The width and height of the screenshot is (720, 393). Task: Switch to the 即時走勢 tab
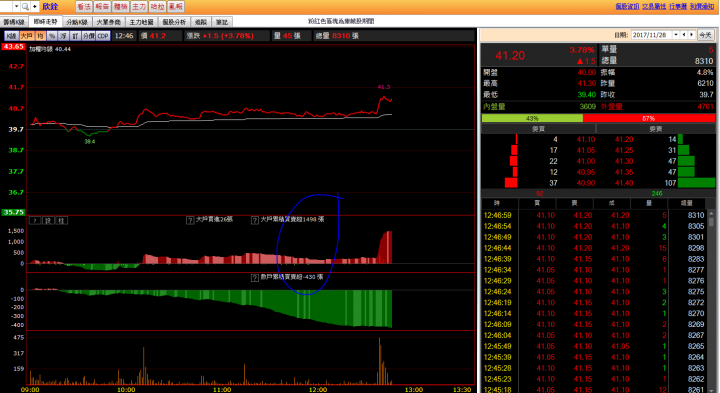[x=45, y=22]
